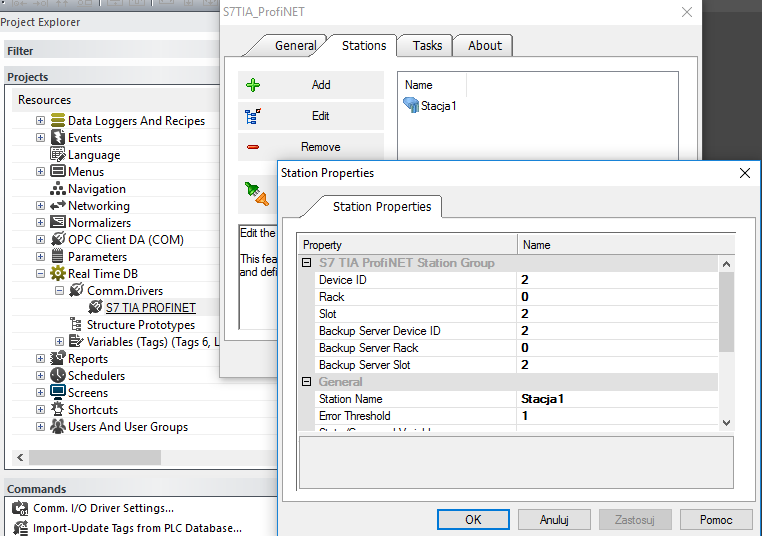Click the Pomoc help button
762x536 pixels.
pyautogui.click(x=716, y=519)
